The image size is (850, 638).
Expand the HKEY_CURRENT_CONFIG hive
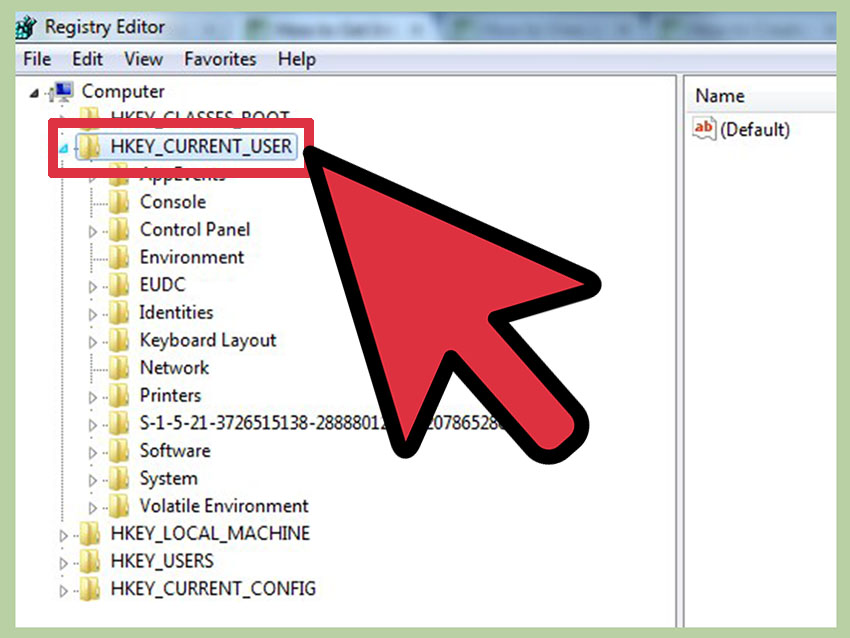click(x=63, y=591)
